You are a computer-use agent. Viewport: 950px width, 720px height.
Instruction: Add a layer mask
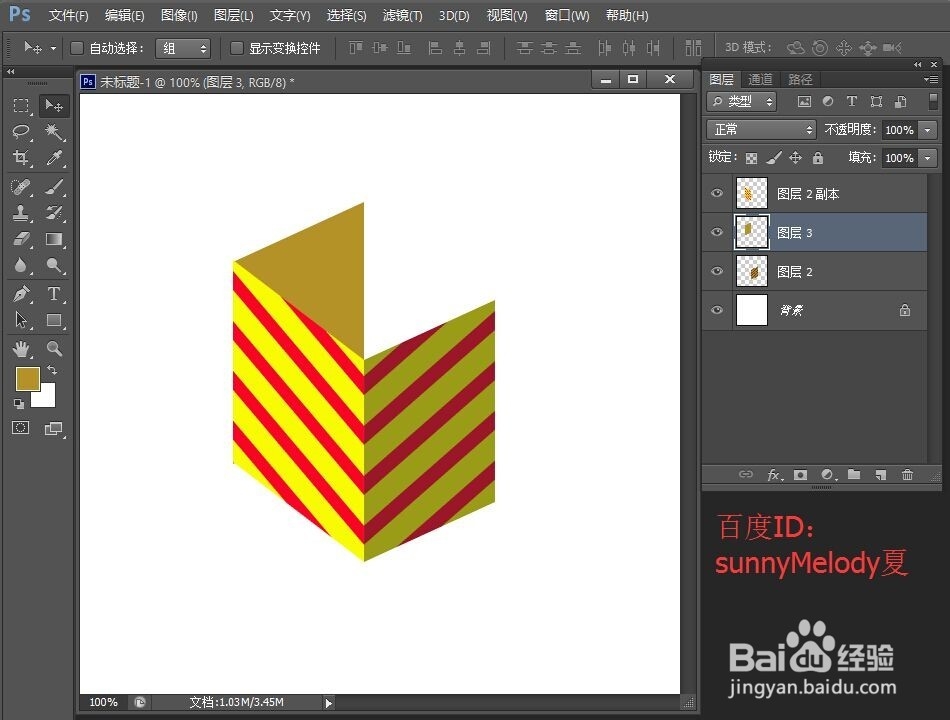point(800,475)
